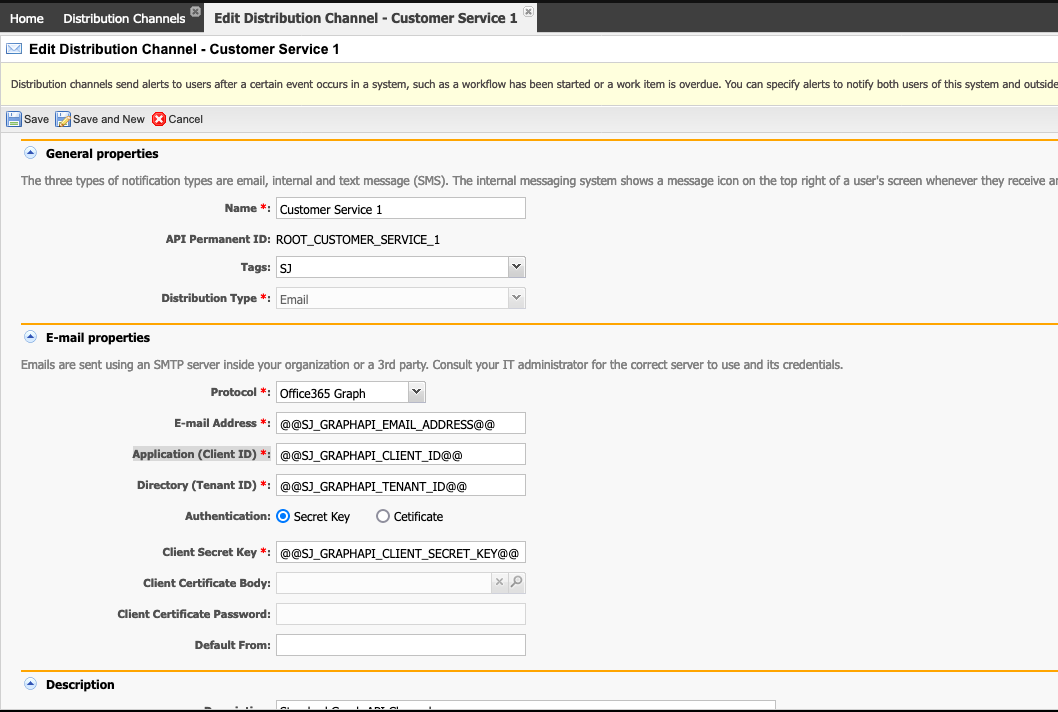Image resolution: width=1058 pixels, height=712 pixels.
Task: Open the Distribution Type dropdown
Action: (x=516, y=298)
